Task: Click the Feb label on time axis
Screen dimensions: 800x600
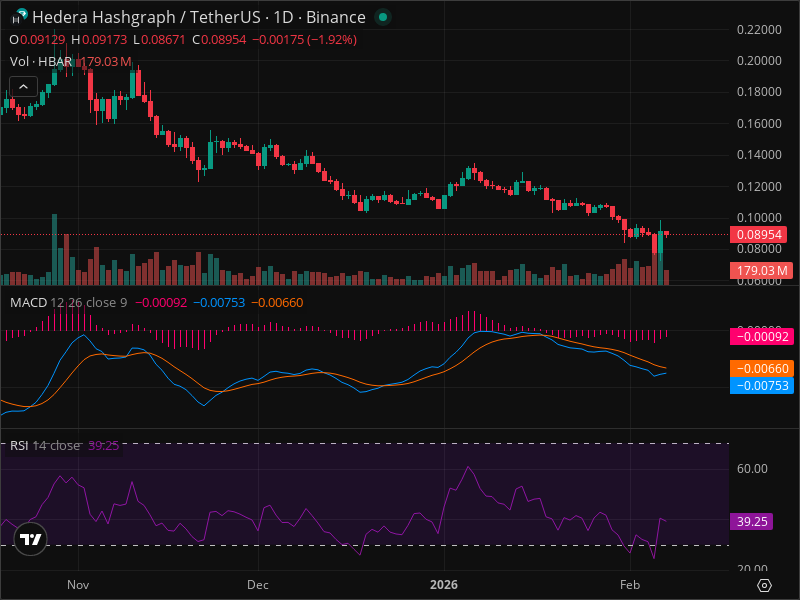Action: 630,585
